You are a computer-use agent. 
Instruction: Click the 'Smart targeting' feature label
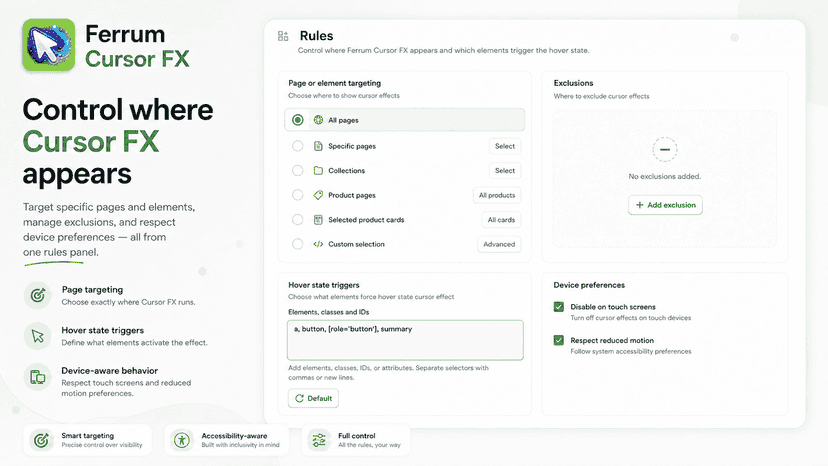88,436
